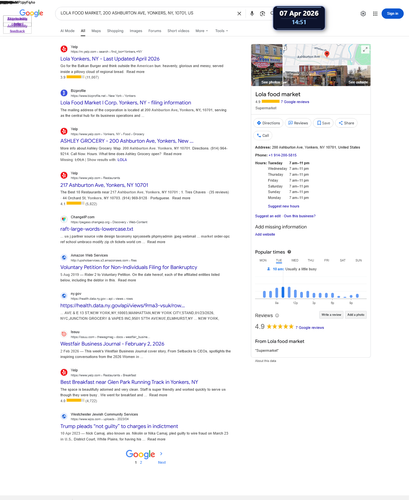Image resolution: width=414 pixels, height=500 pixels.
Task: Open raft-large-words-lowercase.txt result
Action: click(x=97, y=229)
